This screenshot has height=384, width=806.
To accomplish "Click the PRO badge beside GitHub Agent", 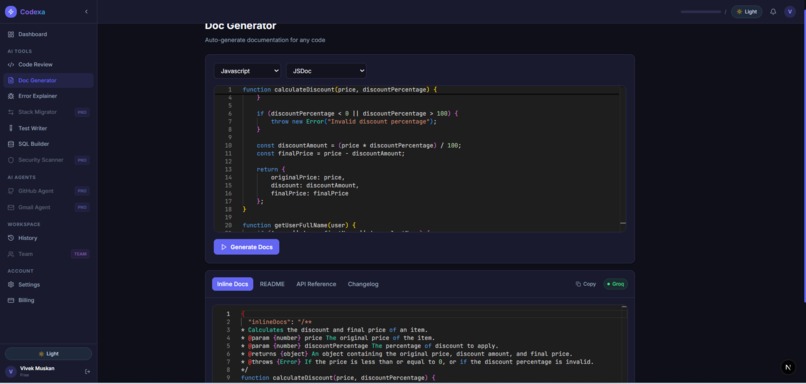I will 82,191.
